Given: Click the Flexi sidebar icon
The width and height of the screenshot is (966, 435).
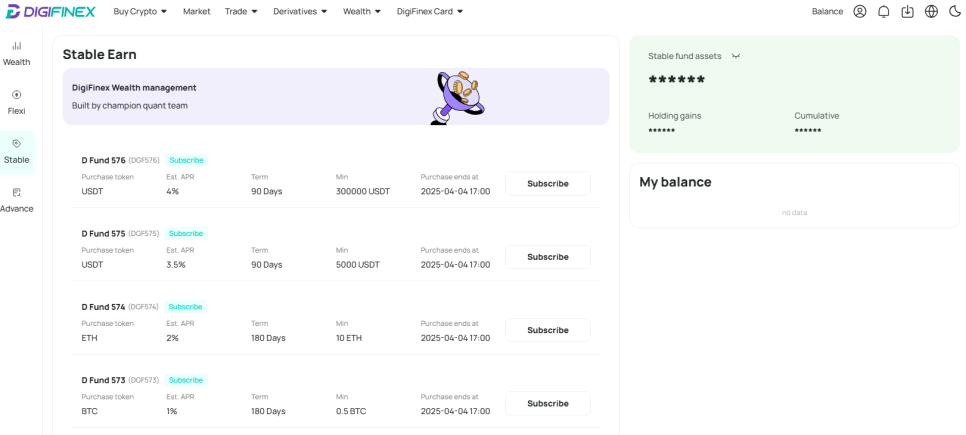Looking at the screenshot, I should pos(17,94).
